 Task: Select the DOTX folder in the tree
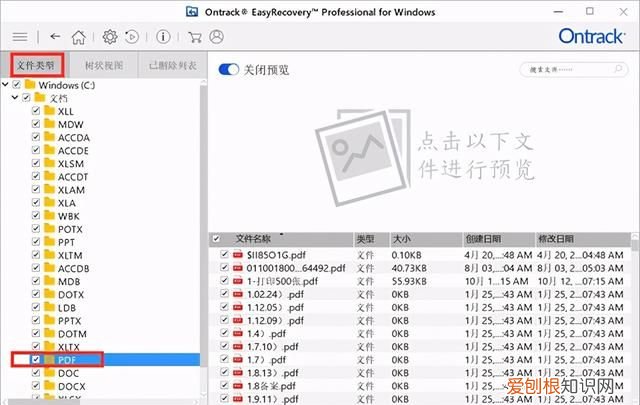point(71,294)
